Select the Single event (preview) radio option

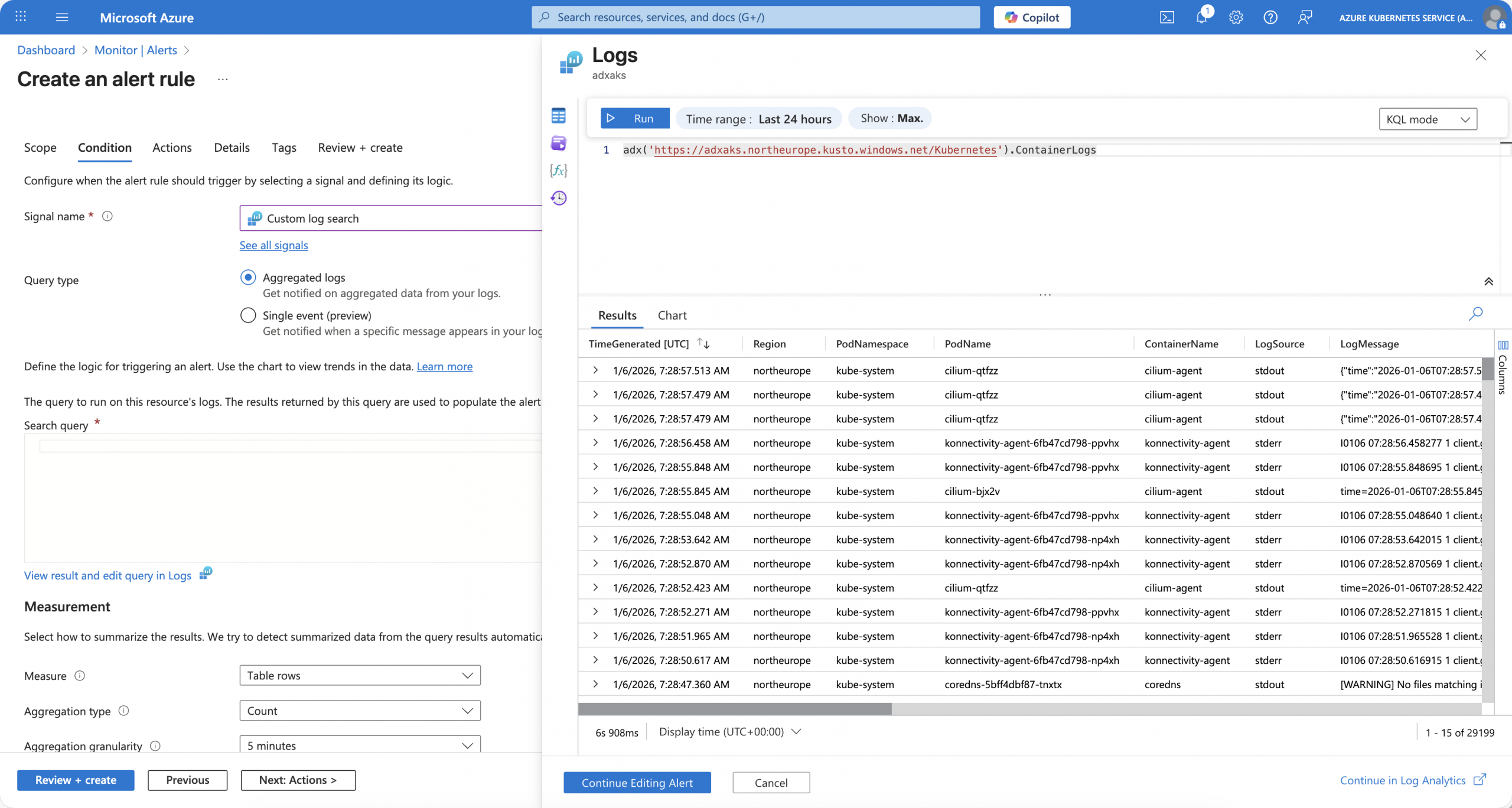(x=248, y=315)
